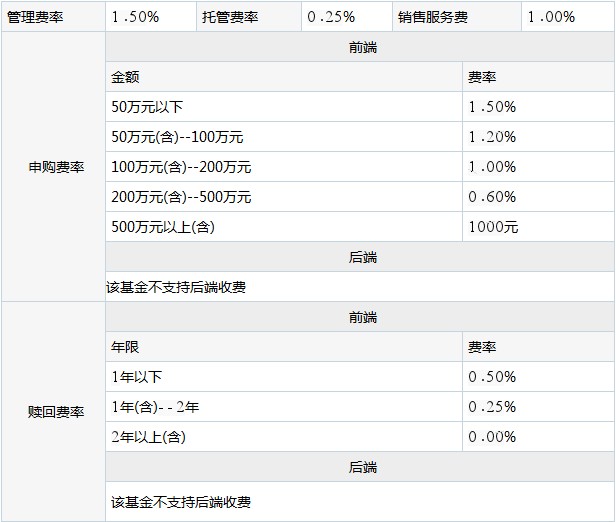
Task: Select the 1.20% fee rate value
Action: (492, 137)
